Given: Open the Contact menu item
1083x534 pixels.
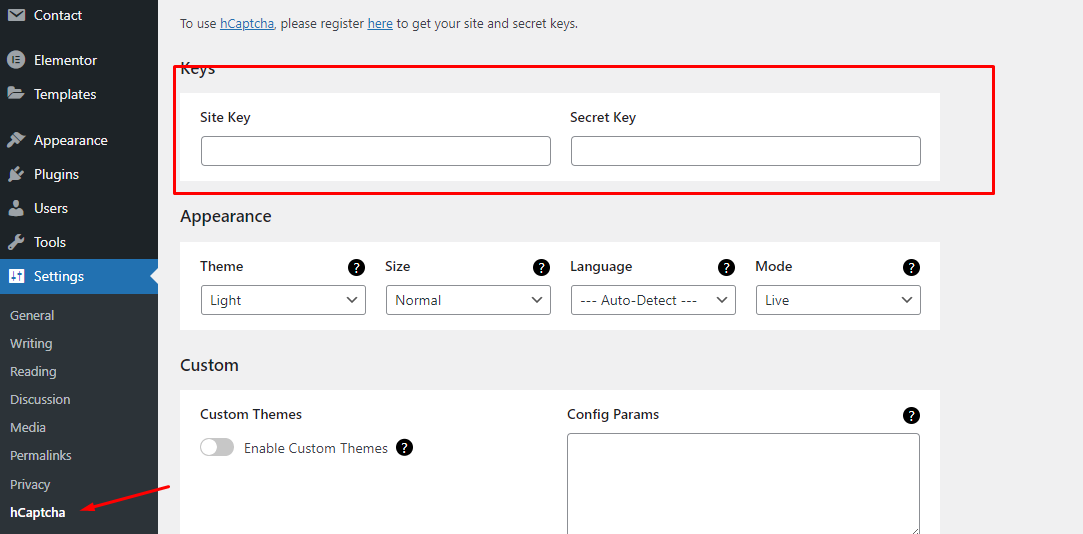Looking at the screenshot, I should pos(79,15).
